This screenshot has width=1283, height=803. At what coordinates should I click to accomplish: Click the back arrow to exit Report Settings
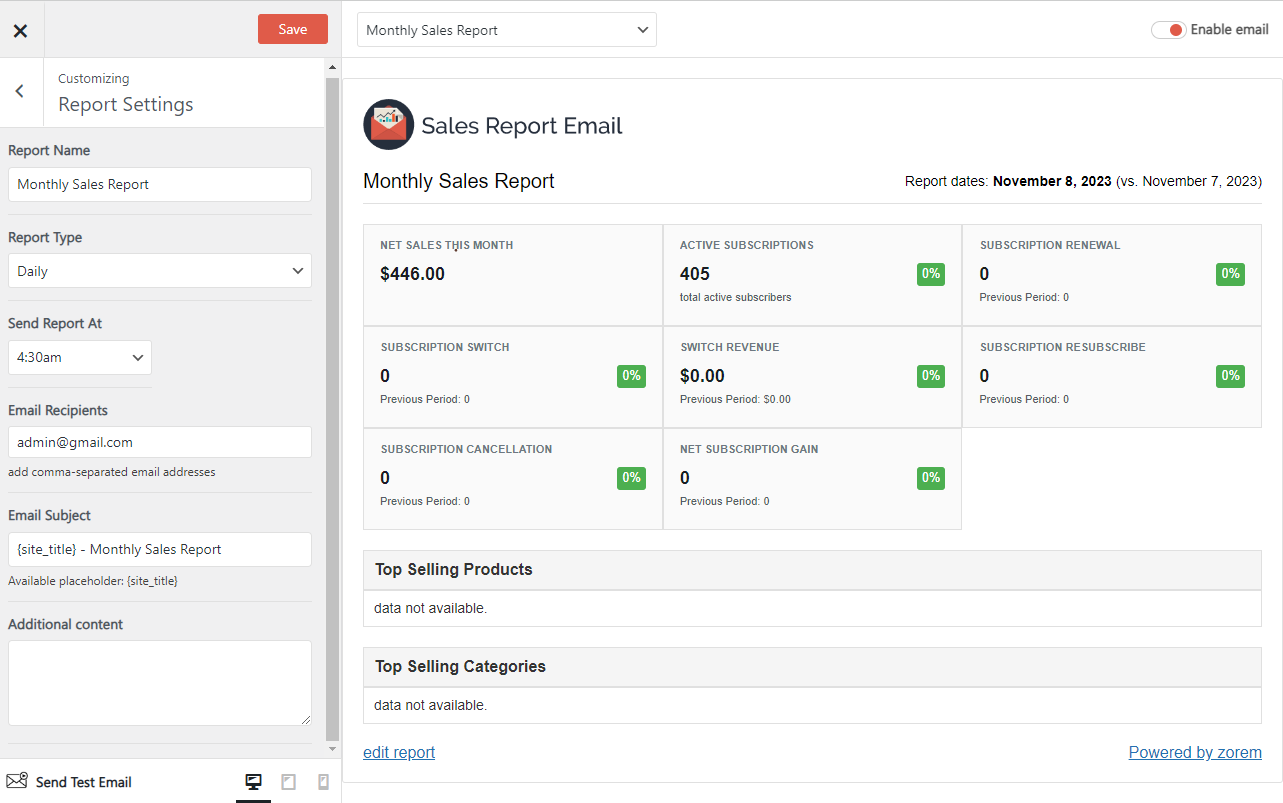pyautogui.click(x=19, y=91)
